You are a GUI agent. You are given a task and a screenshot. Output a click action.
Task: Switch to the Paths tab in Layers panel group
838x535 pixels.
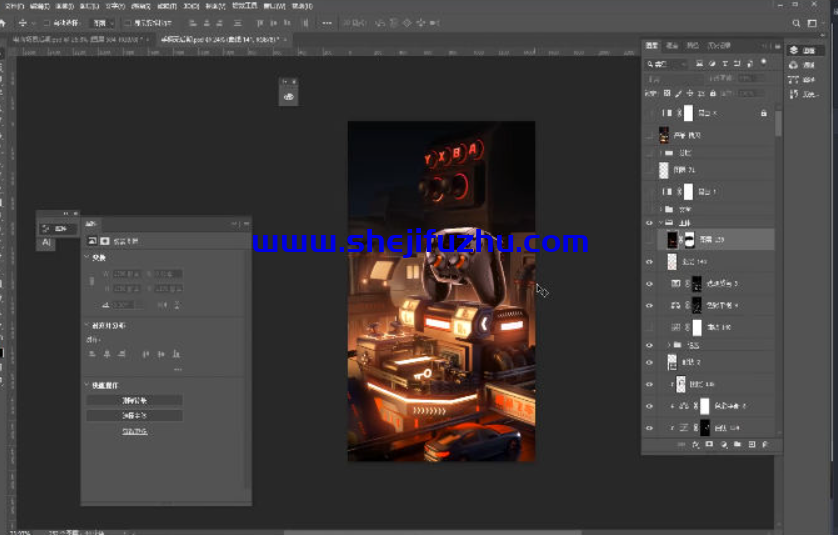click(693, 45)
